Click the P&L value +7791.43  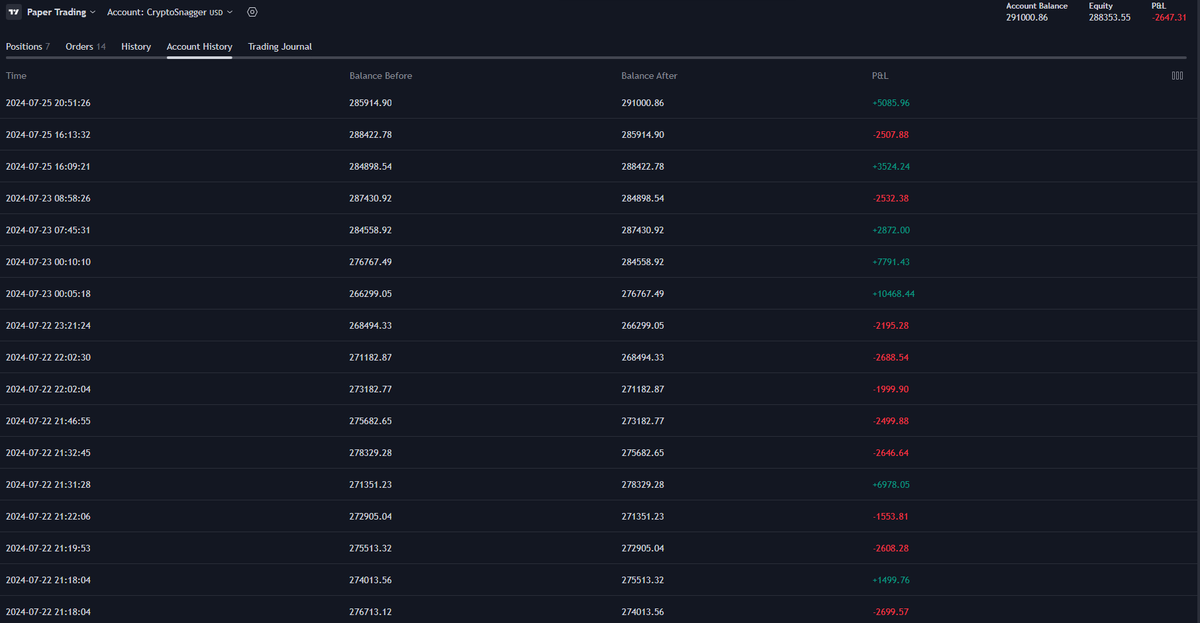(x=890, y=262)
